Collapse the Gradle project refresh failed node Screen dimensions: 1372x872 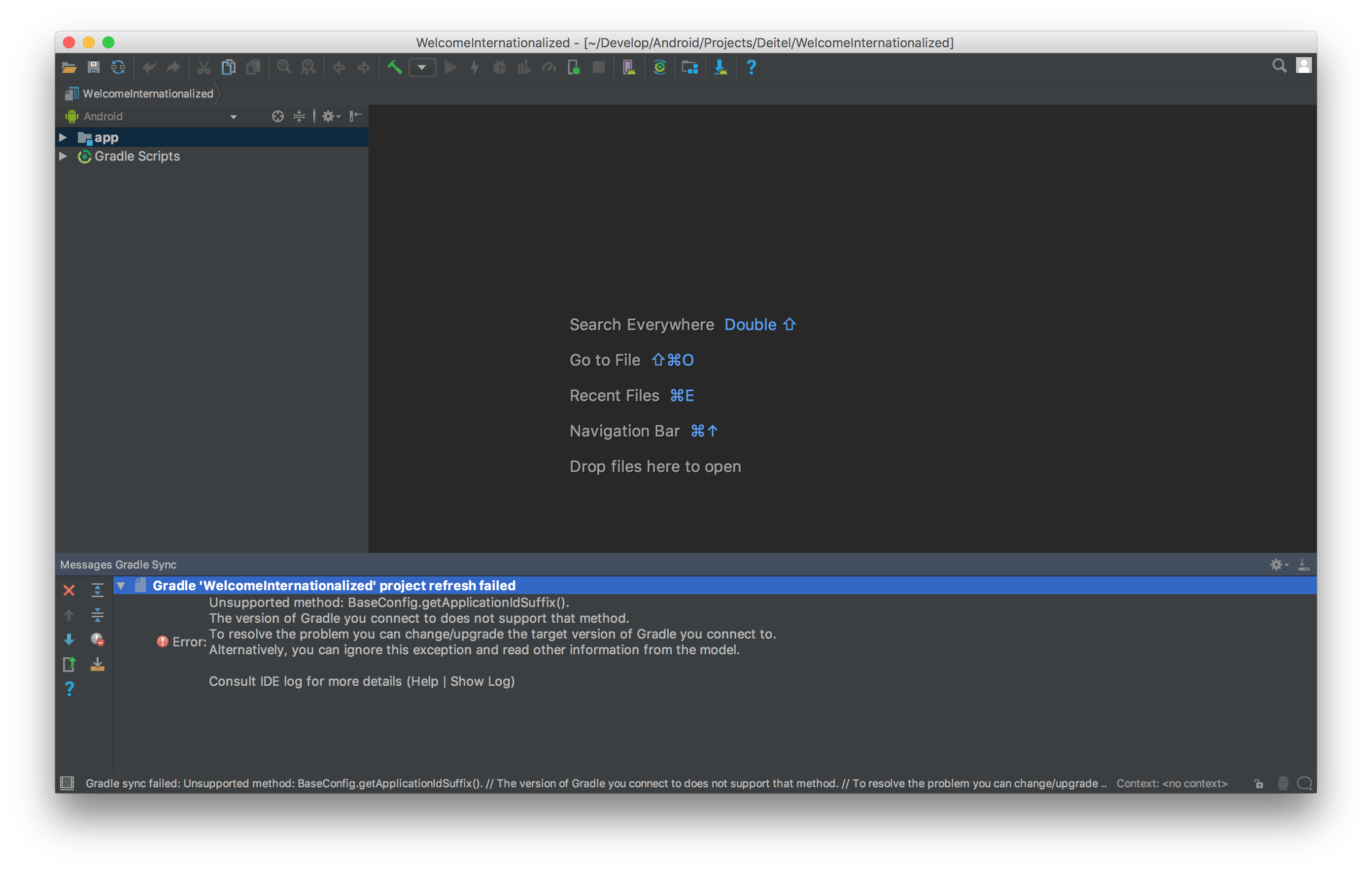[121, 585]
